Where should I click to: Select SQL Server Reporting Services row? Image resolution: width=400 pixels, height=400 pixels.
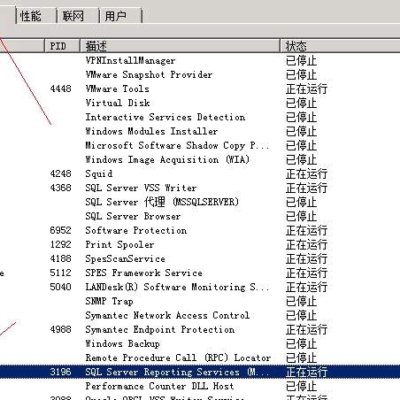click(200, 372)
